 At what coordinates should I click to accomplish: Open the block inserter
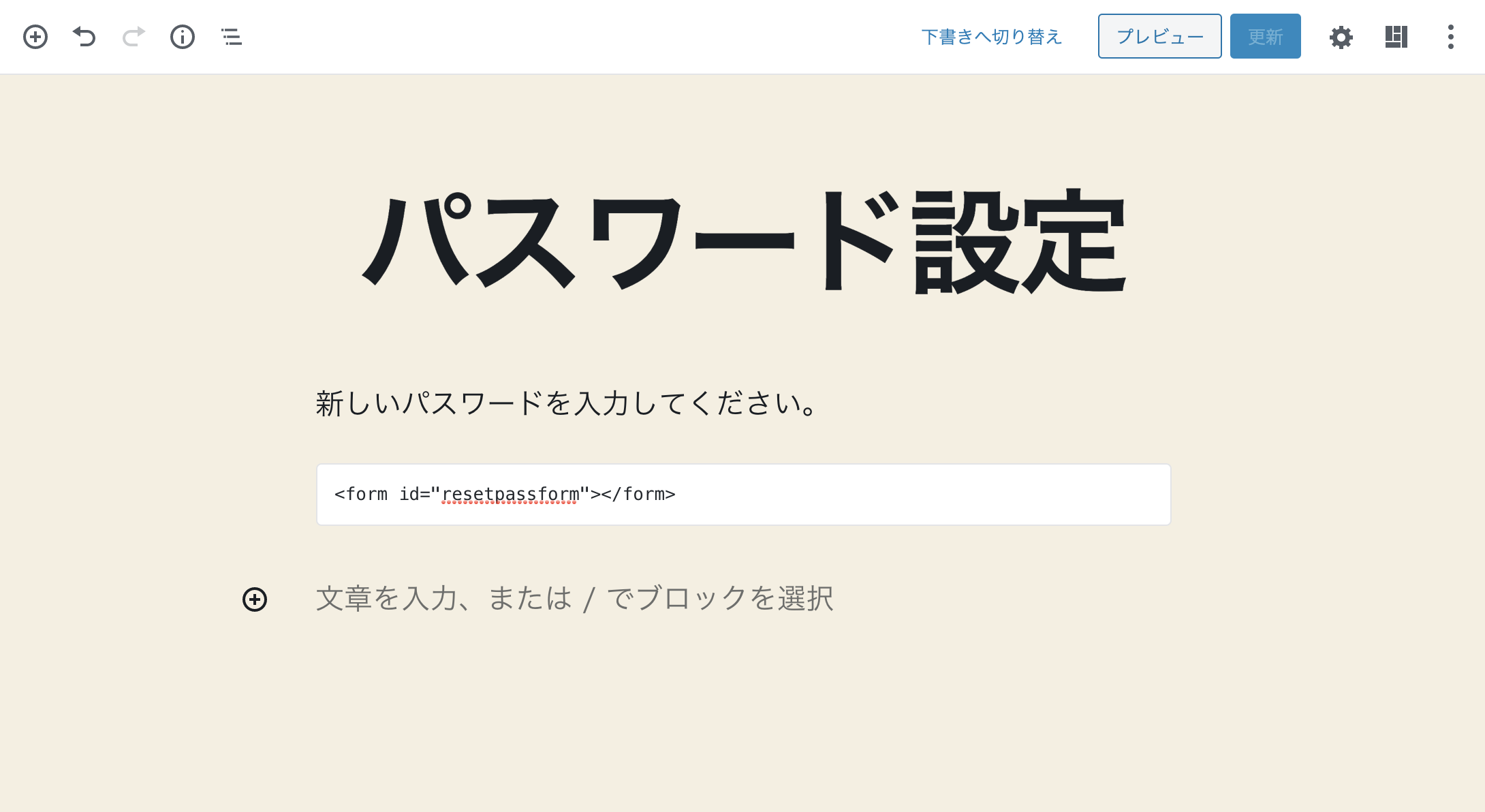click(35, 36)
